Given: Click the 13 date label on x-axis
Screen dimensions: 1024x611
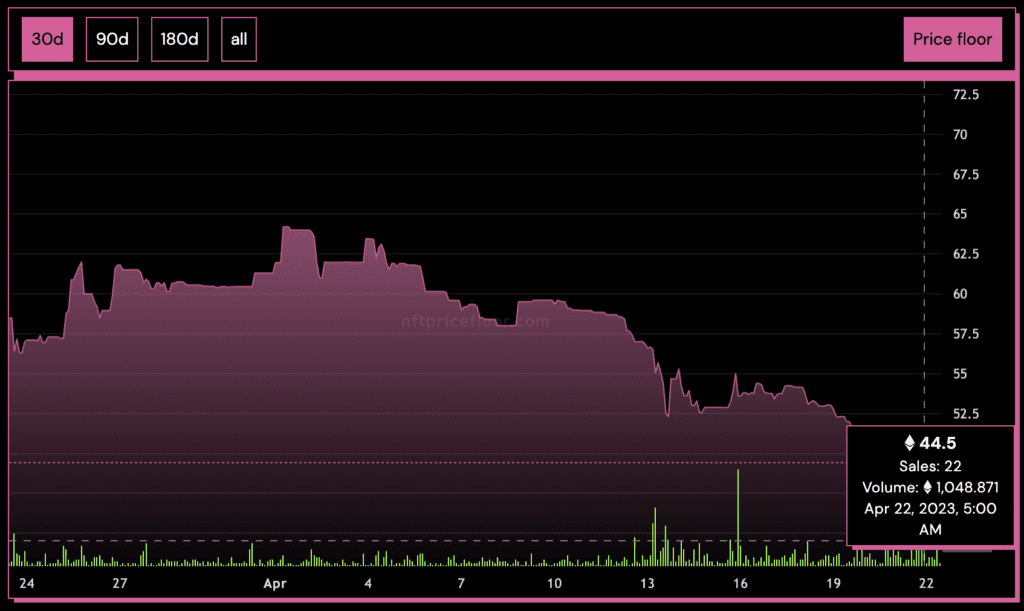Looking at the screenshot, I should coord(647,583).
